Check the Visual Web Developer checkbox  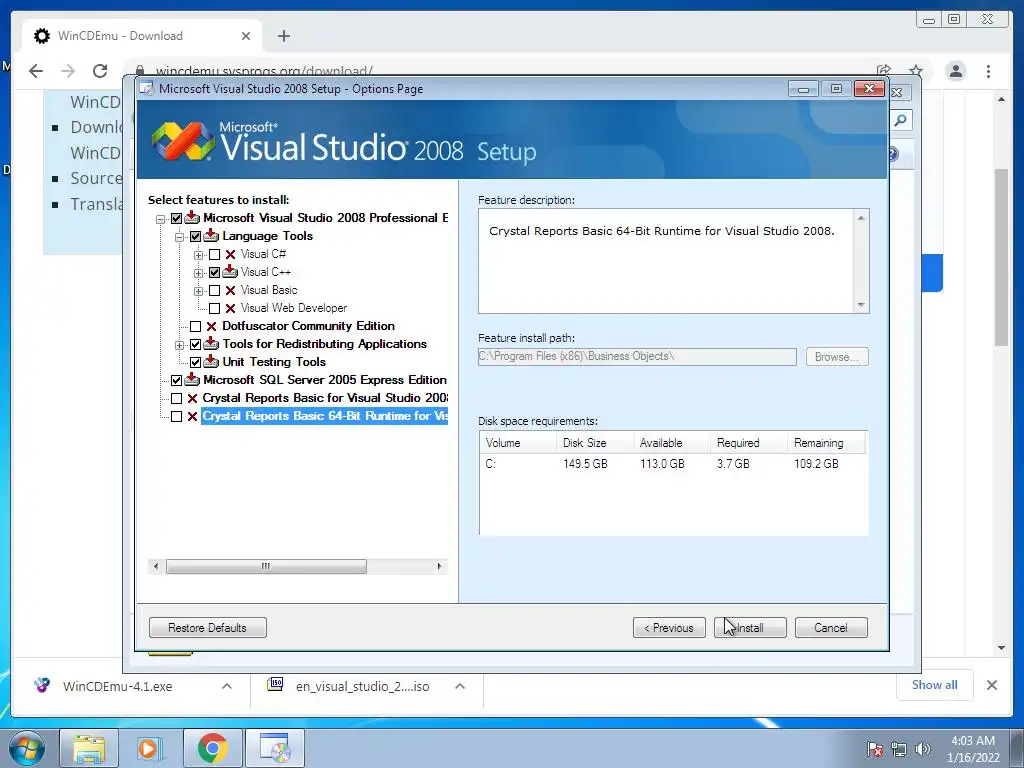pyautogui.click(x=214, y=308)
